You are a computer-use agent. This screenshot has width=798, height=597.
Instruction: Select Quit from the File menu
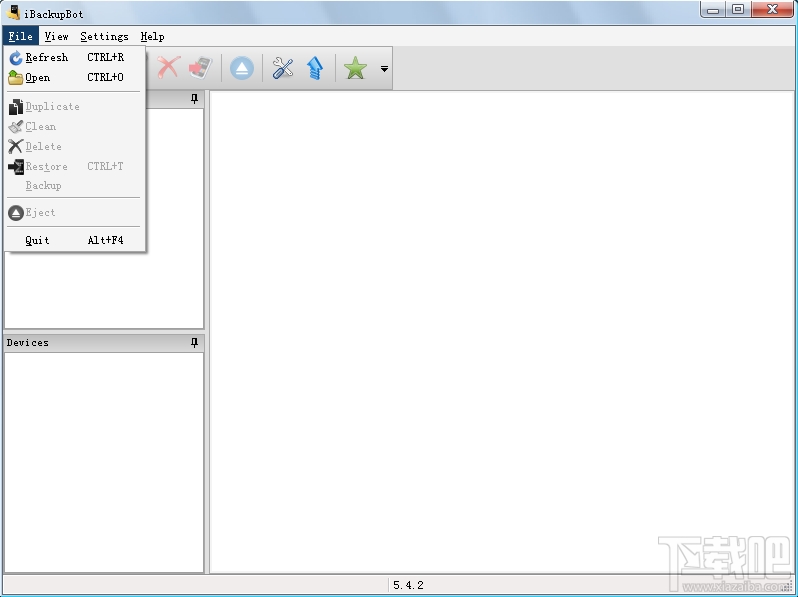[x=74, y=240]
